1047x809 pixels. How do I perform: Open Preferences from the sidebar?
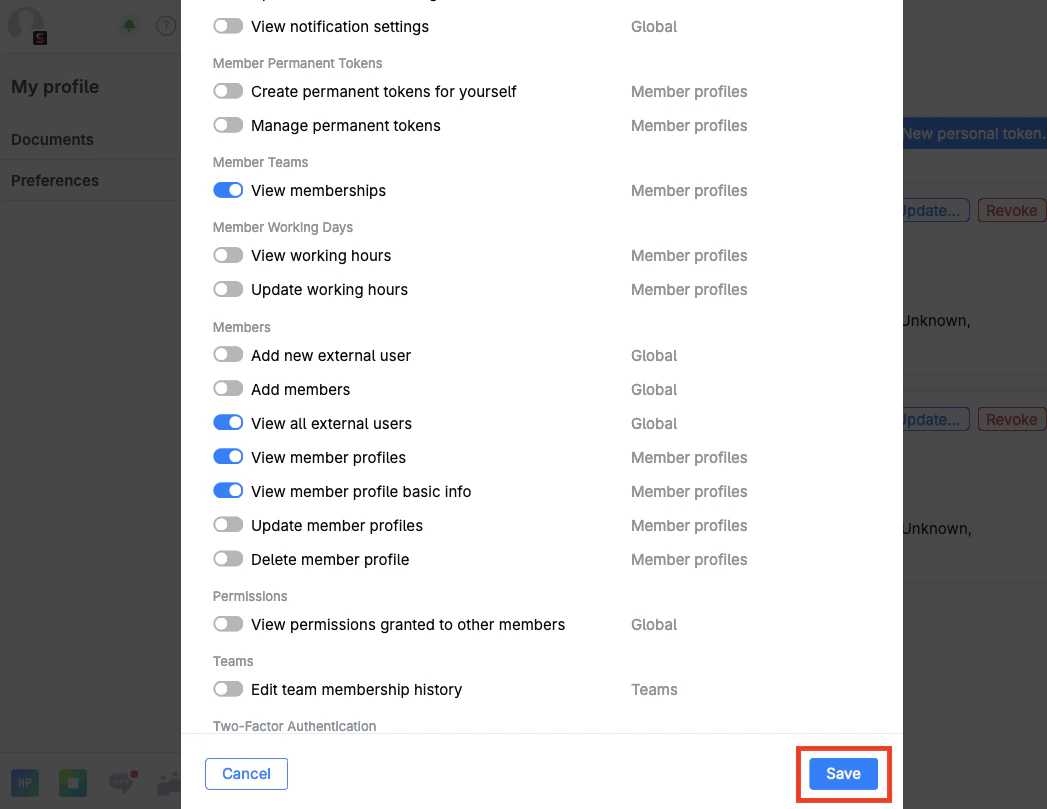point(55,180)
